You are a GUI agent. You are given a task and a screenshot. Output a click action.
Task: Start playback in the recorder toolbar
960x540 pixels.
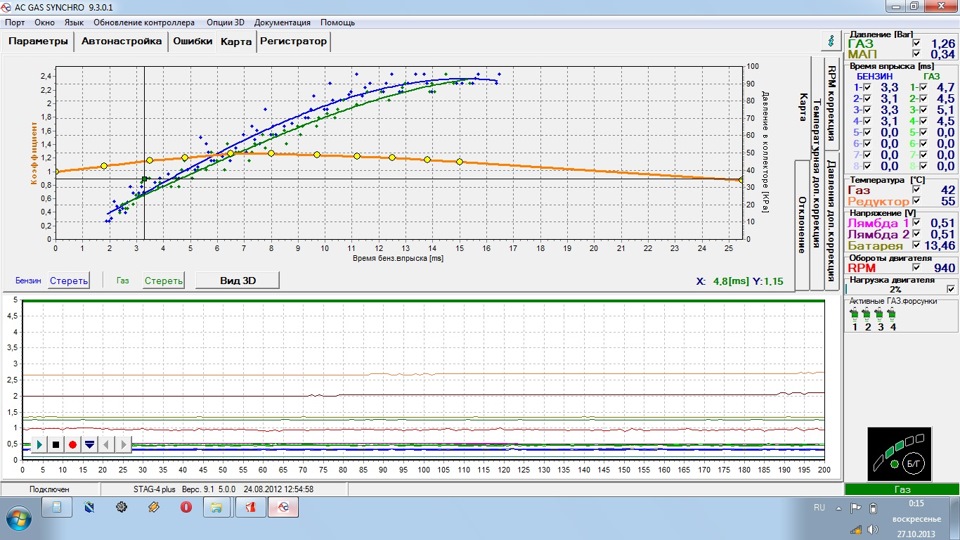39,444
